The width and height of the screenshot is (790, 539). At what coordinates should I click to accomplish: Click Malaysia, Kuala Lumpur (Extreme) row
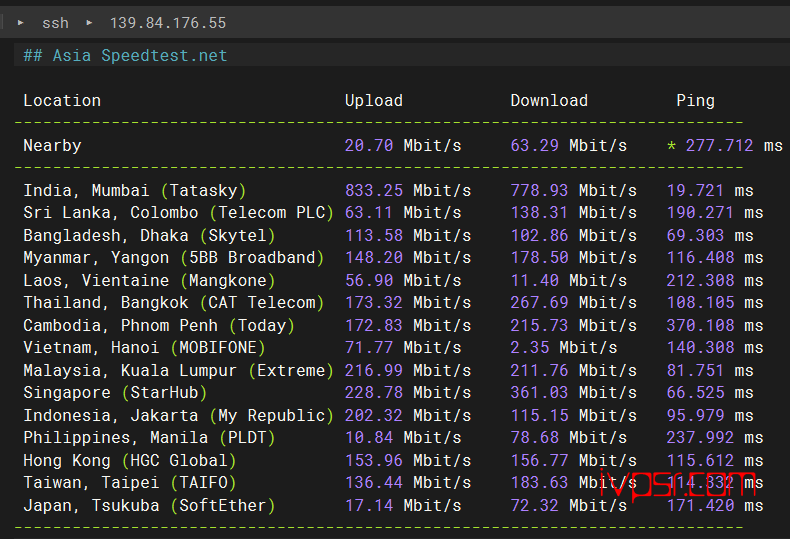178,370
